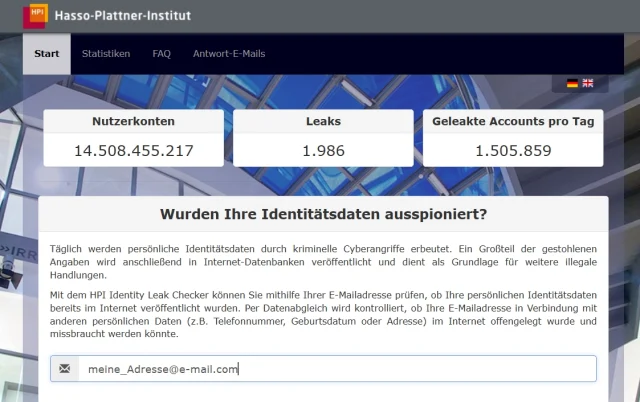Click the paragraph starting Mit dem HPI

323,314
